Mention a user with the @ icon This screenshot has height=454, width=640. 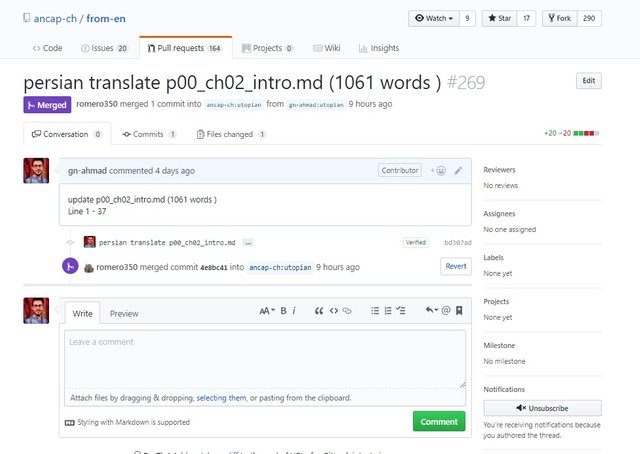click(x=446, y=312)
